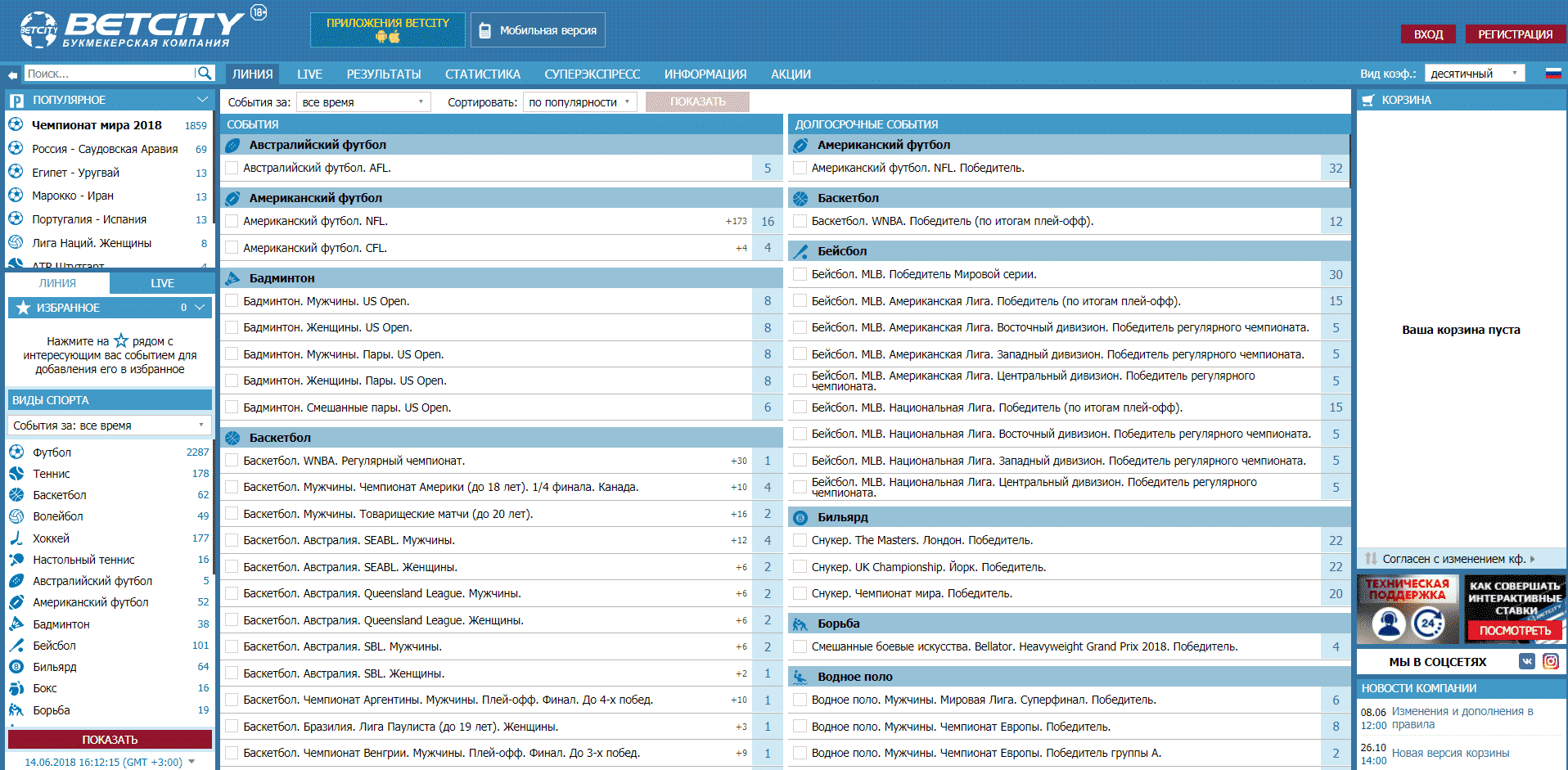Click the basketball icon in sports list
Viewport: 1568px width, 770px height.
16,494
